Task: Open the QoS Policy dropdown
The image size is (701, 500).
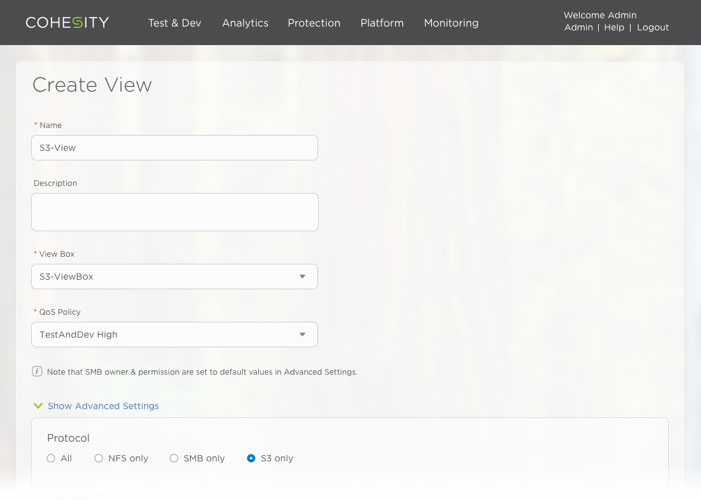Action: tap(174, 334)
